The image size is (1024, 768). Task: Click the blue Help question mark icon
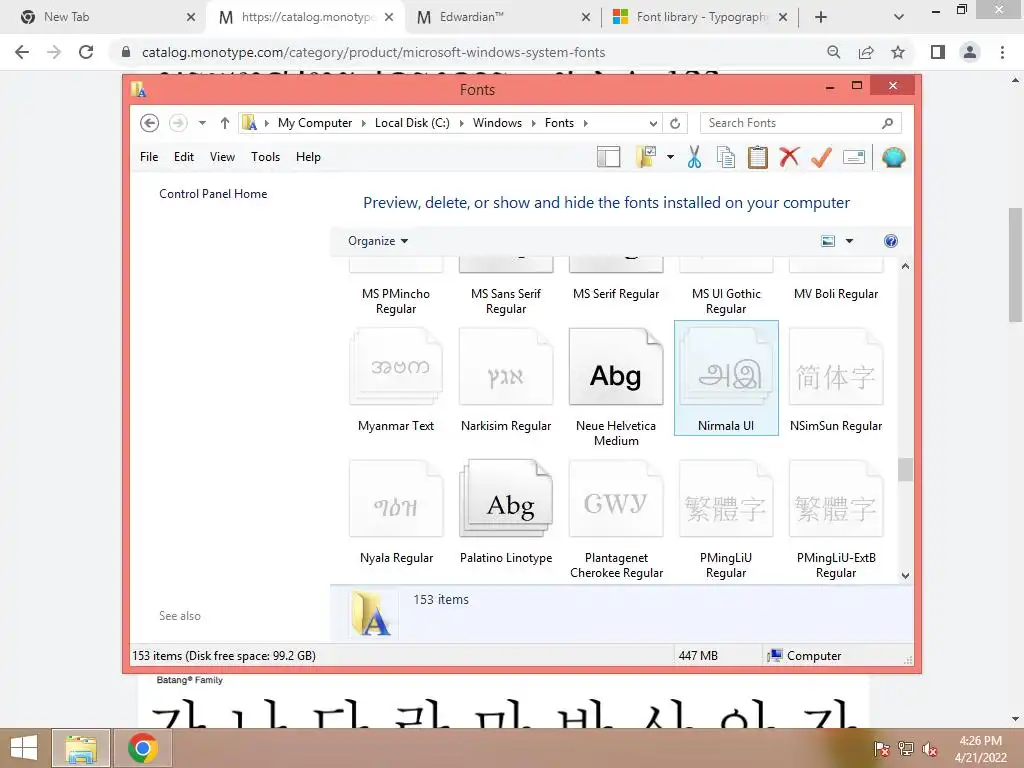coord(891,241)
